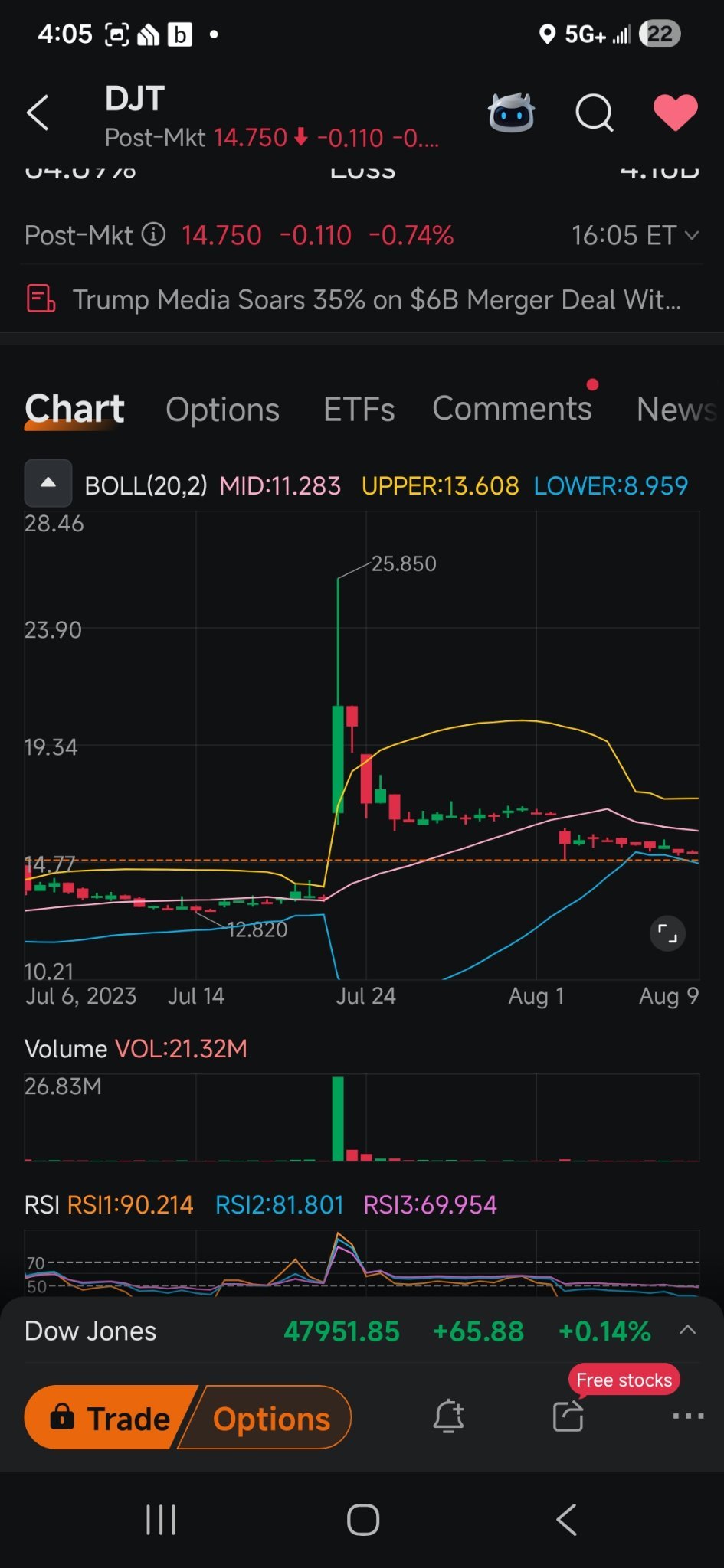Expand chart to fullscreen icon
The width and height of the screenshot is (724, 1568).
pos(667,933)
